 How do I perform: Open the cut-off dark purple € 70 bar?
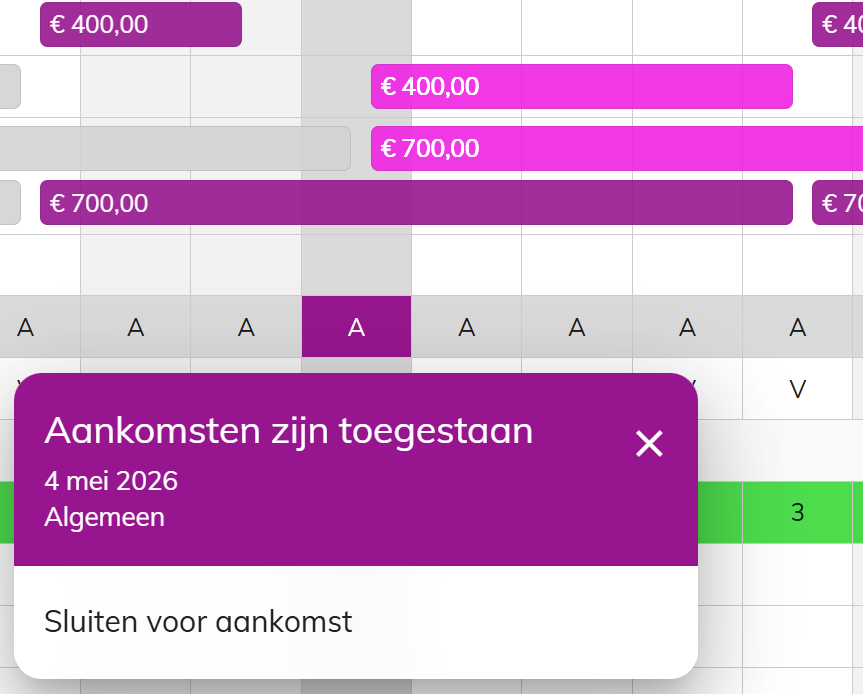[838, 203]
